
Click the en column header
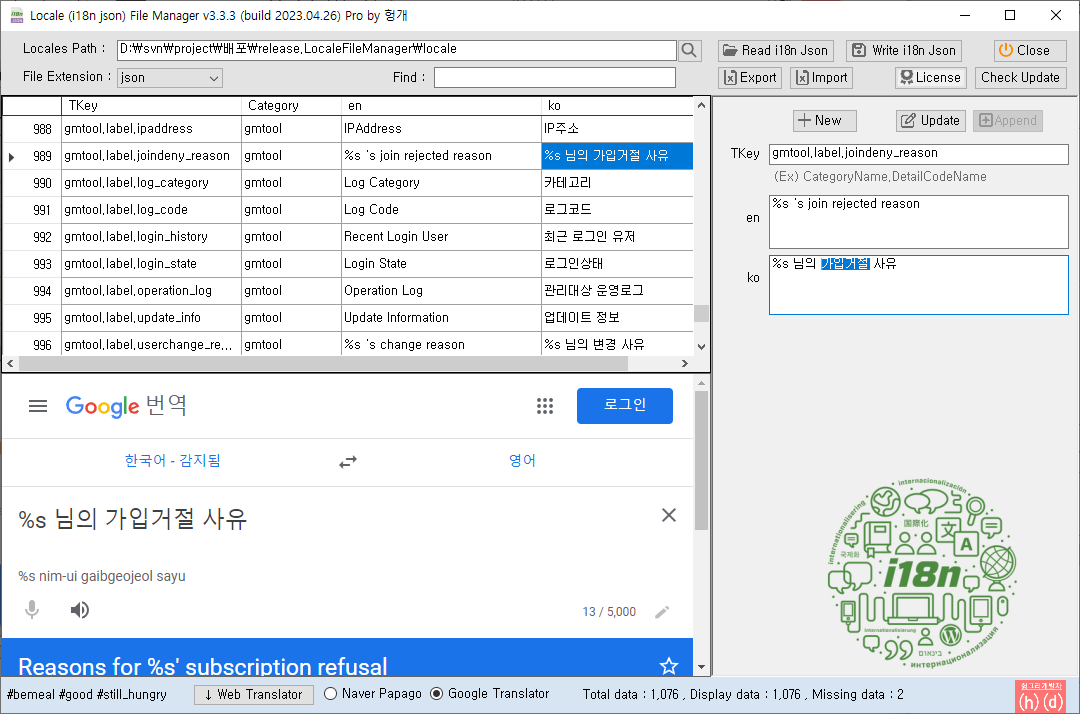pos(442,105)
